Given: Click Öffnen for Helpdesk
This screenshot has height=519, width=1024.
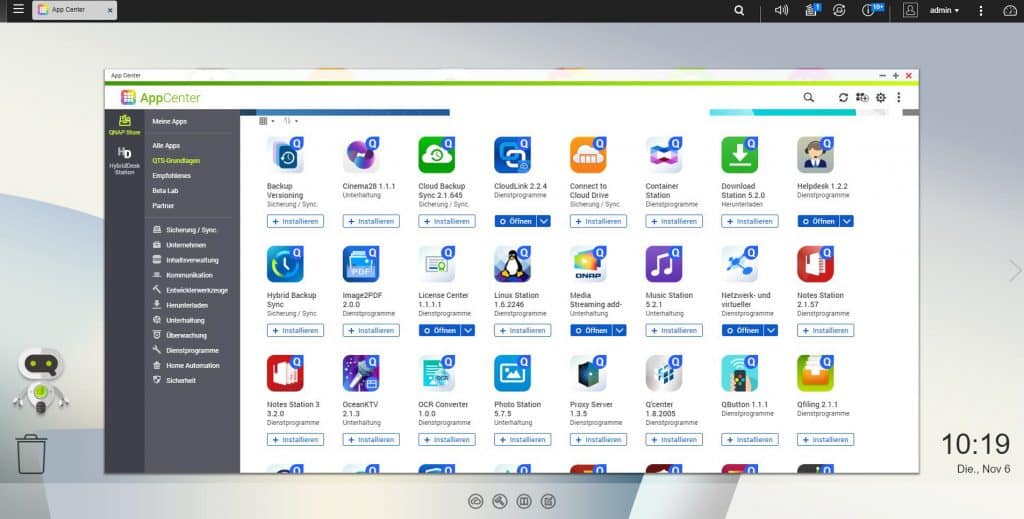Looking at the screenshot, I should click(x=818, y=221).
